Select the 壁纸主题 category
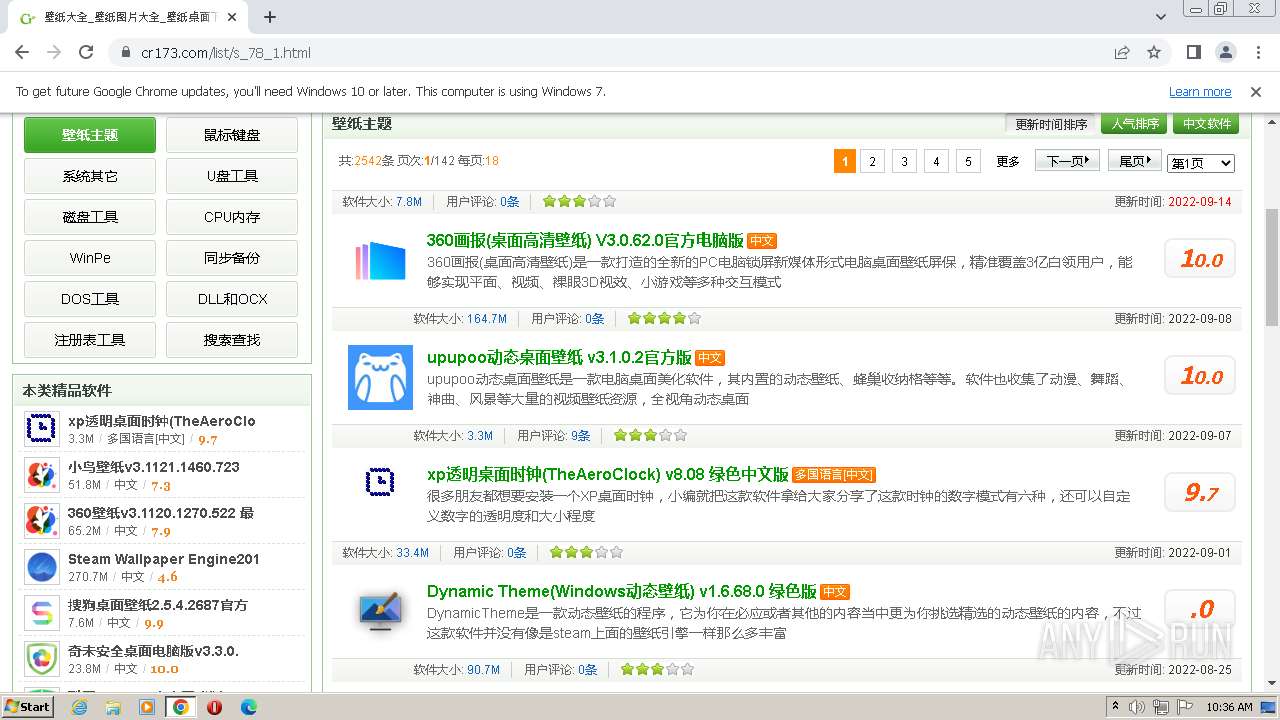The image size is (1280, 720). click(x=90, y=135)
